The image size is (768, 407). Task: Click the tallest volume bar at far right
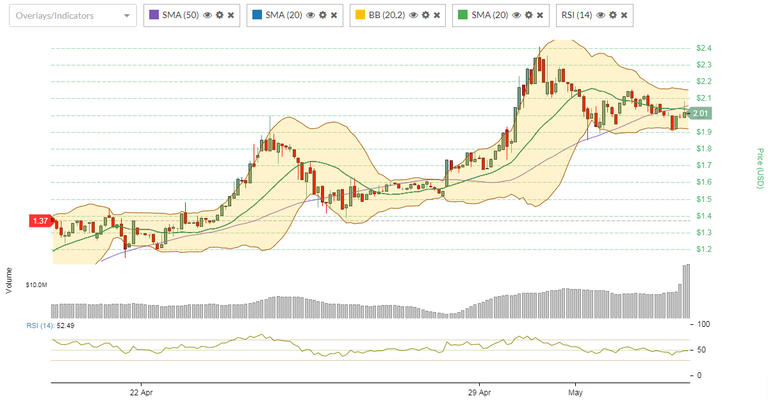point(687,291)
